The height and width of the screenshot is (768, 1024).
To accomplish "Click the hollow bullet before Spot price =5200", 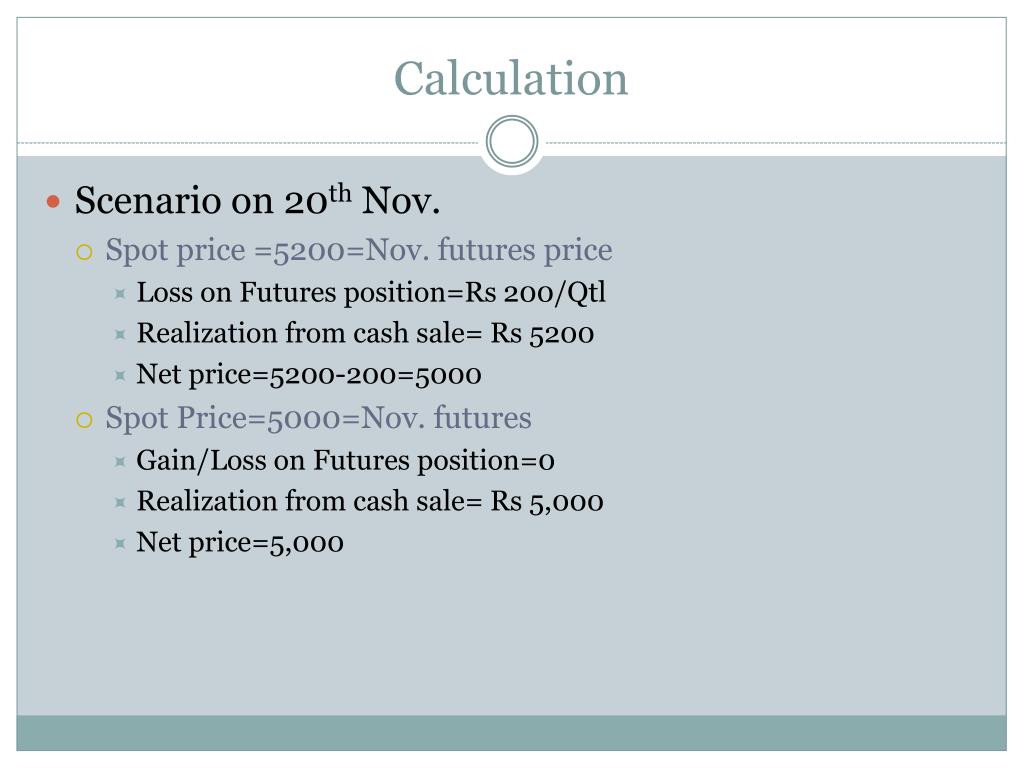I will (84, 251).
